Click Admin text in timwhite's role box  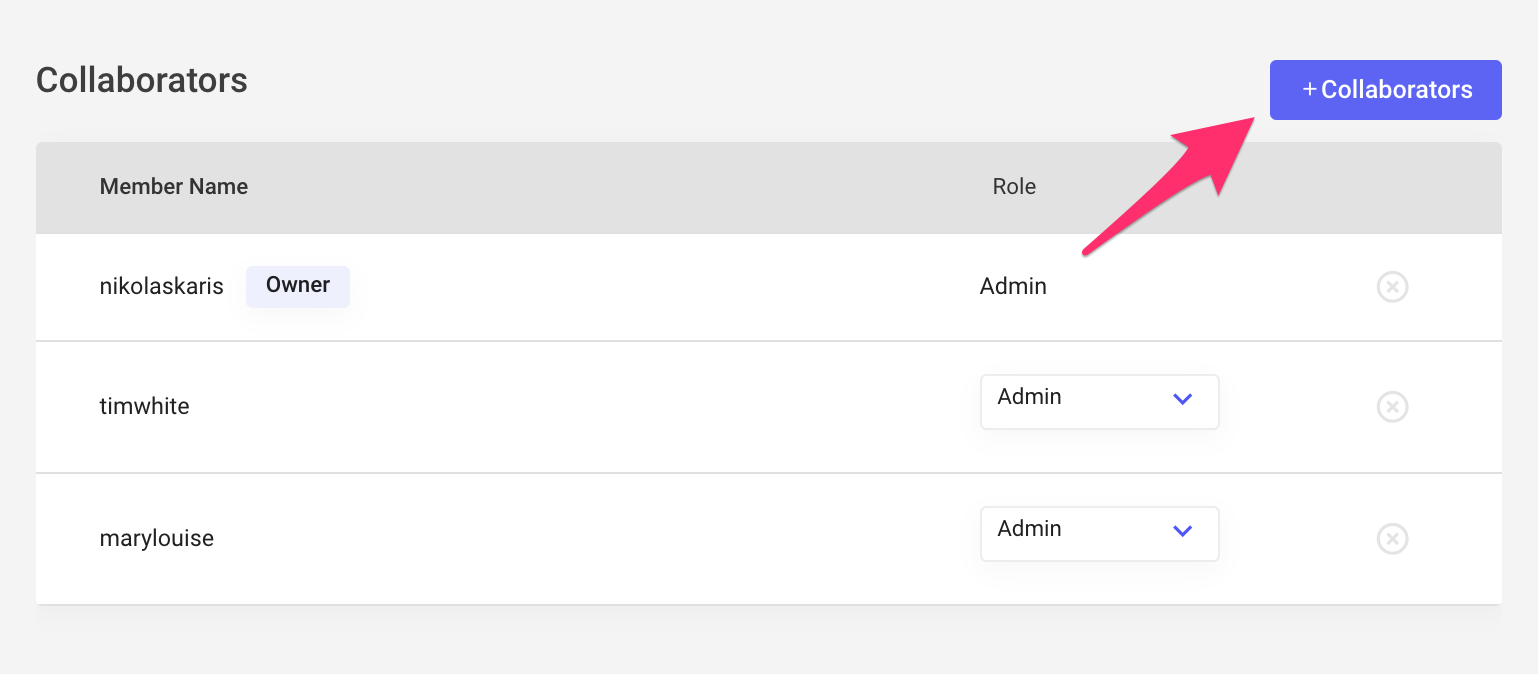tap(1029, 397)
